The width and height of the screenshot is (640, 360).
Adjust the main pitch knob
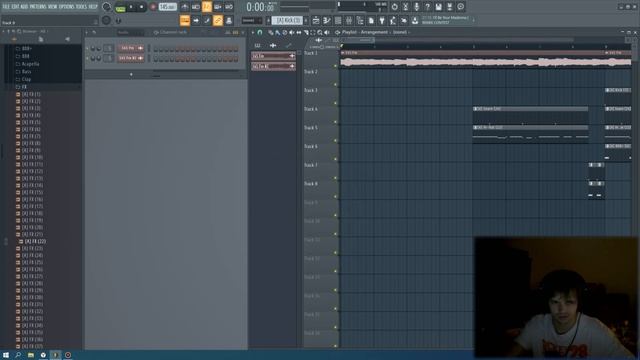(106, 20)
